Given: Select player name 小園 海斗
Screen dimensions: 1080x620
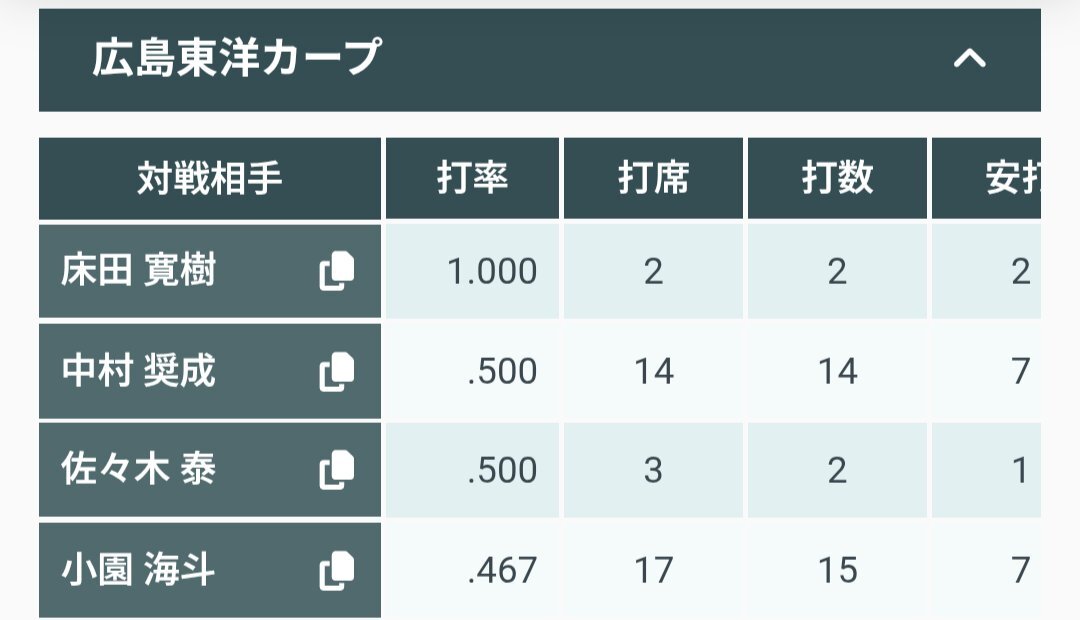Looking at the screenshot, I should pyautogui.click(x=138, y=570).
